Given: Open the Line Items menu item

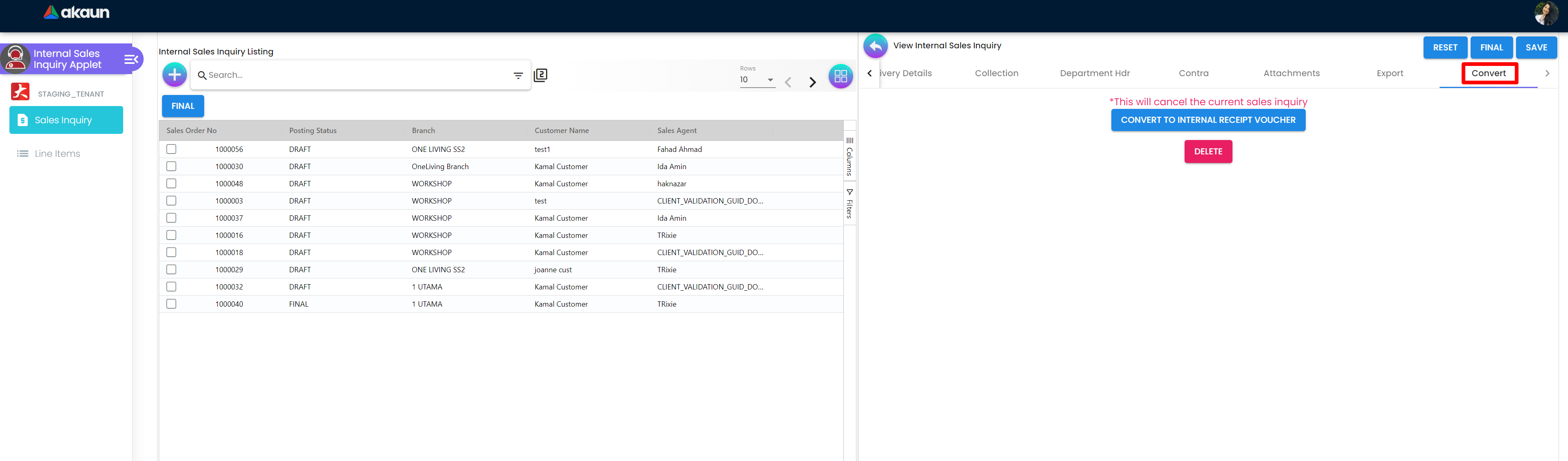Looking at the screenshot, I should [x=57, y=154].
